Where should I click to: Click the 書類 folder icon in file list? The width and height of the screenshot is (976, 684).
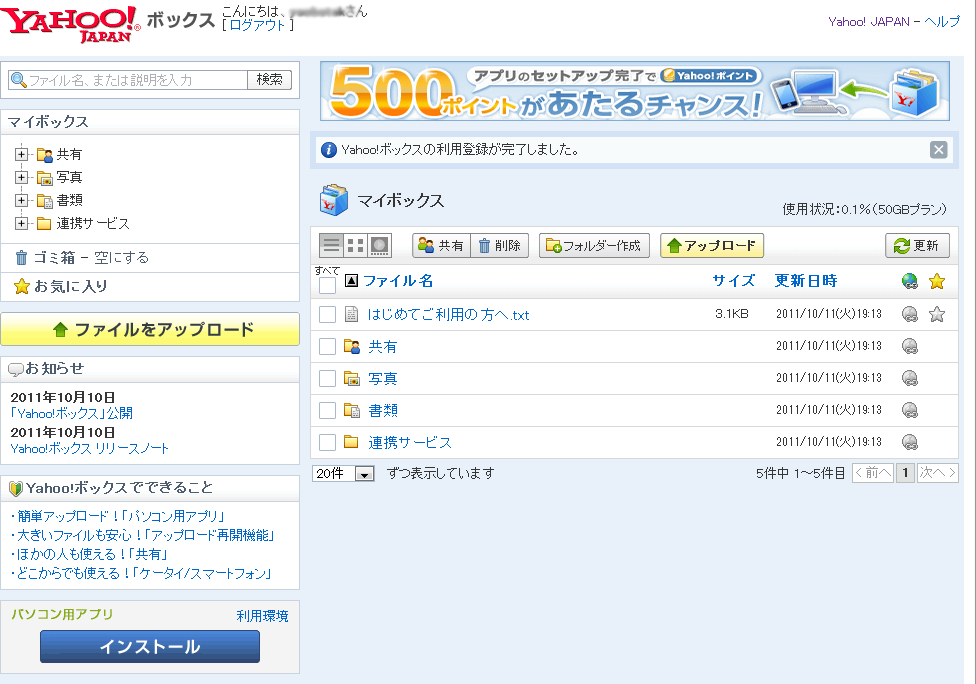[352, 410]
